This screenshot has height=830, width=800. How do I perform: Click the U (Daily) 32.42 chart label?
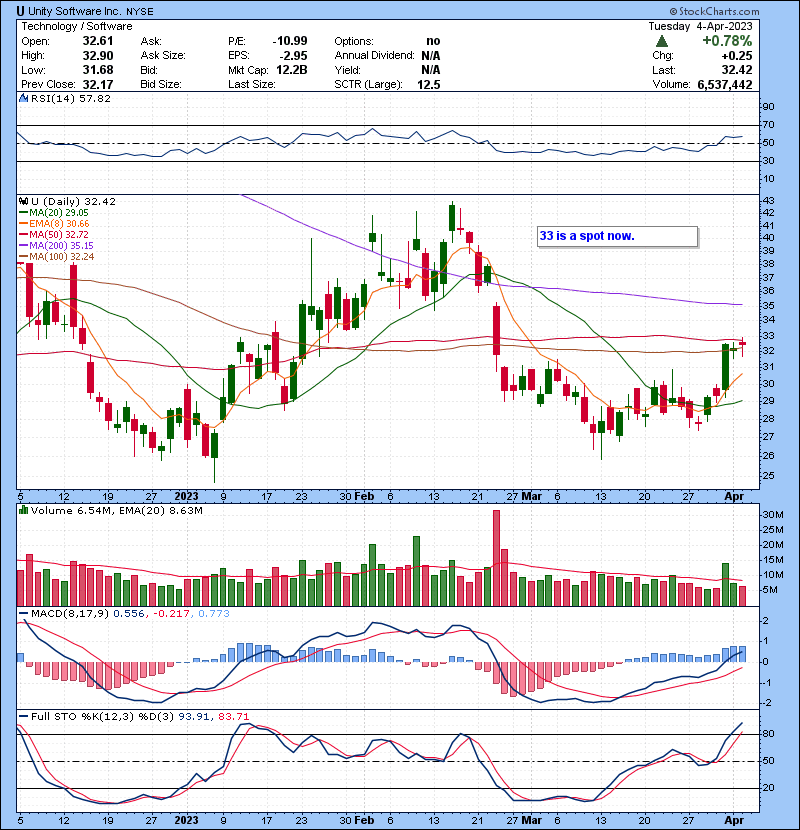click(73, 201)
